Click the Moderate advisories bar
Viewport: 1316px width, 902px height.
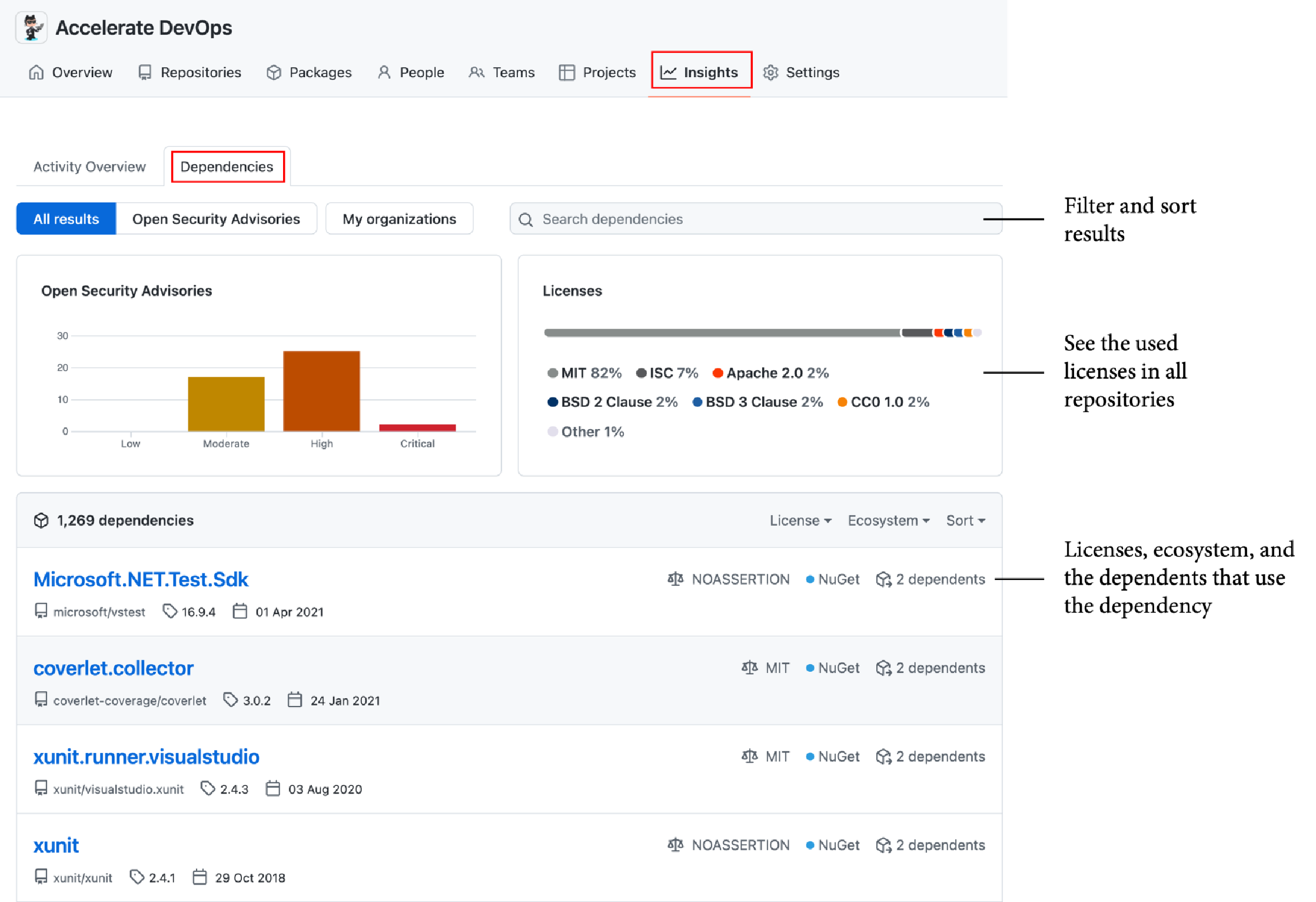[x=226, y=404]
